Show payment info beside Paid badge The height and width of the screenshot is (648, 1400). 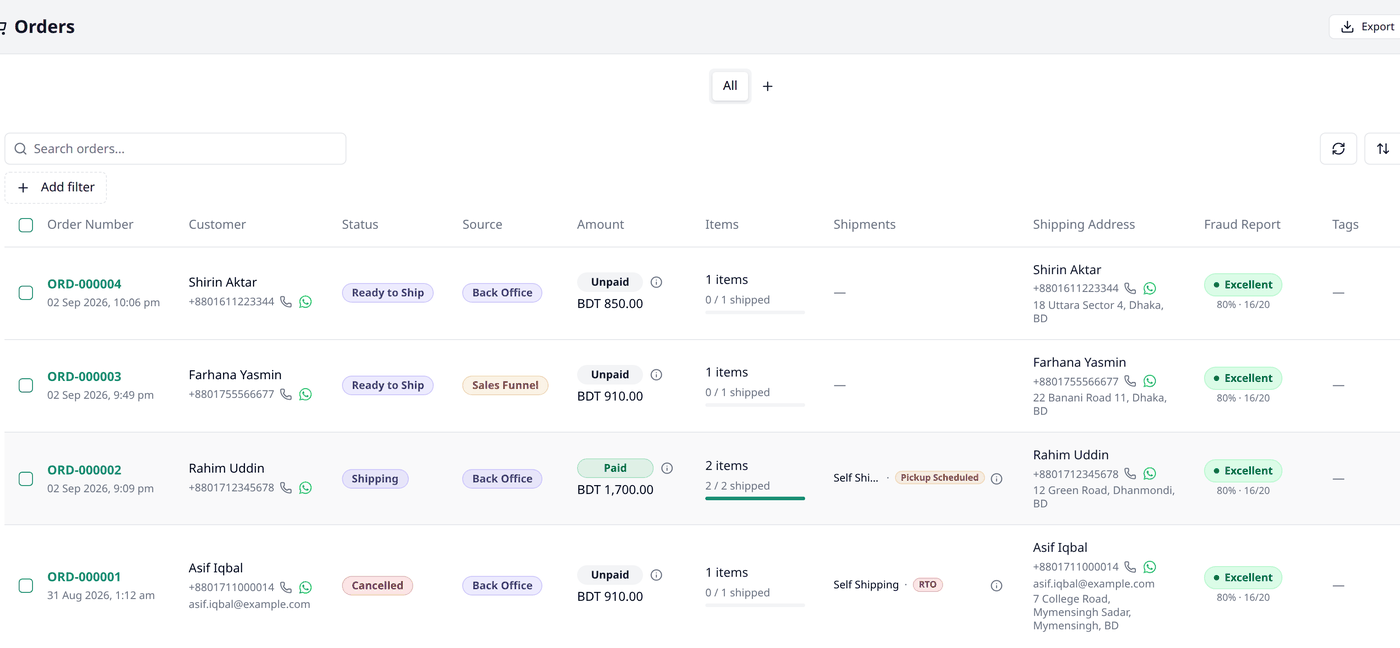(x=667, y=468)
